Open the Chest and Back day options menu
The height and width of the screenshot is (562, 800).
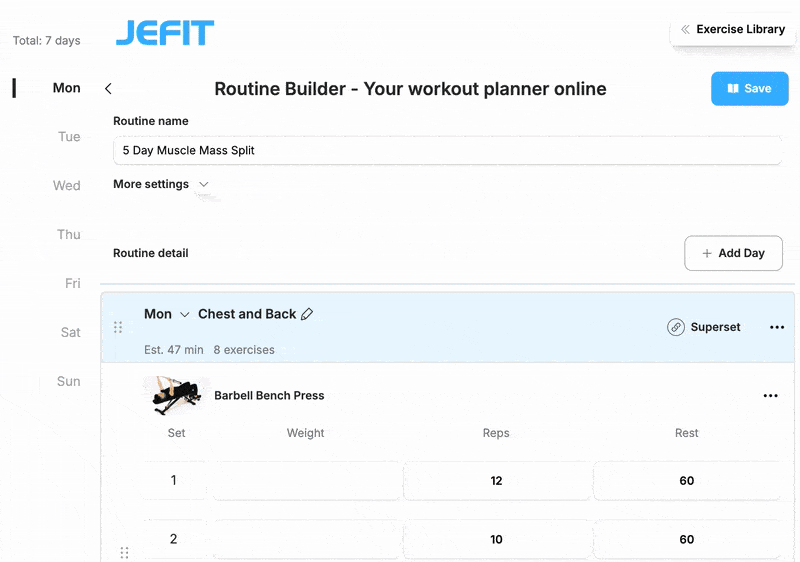pyautogui.click(x=777, y=327)
